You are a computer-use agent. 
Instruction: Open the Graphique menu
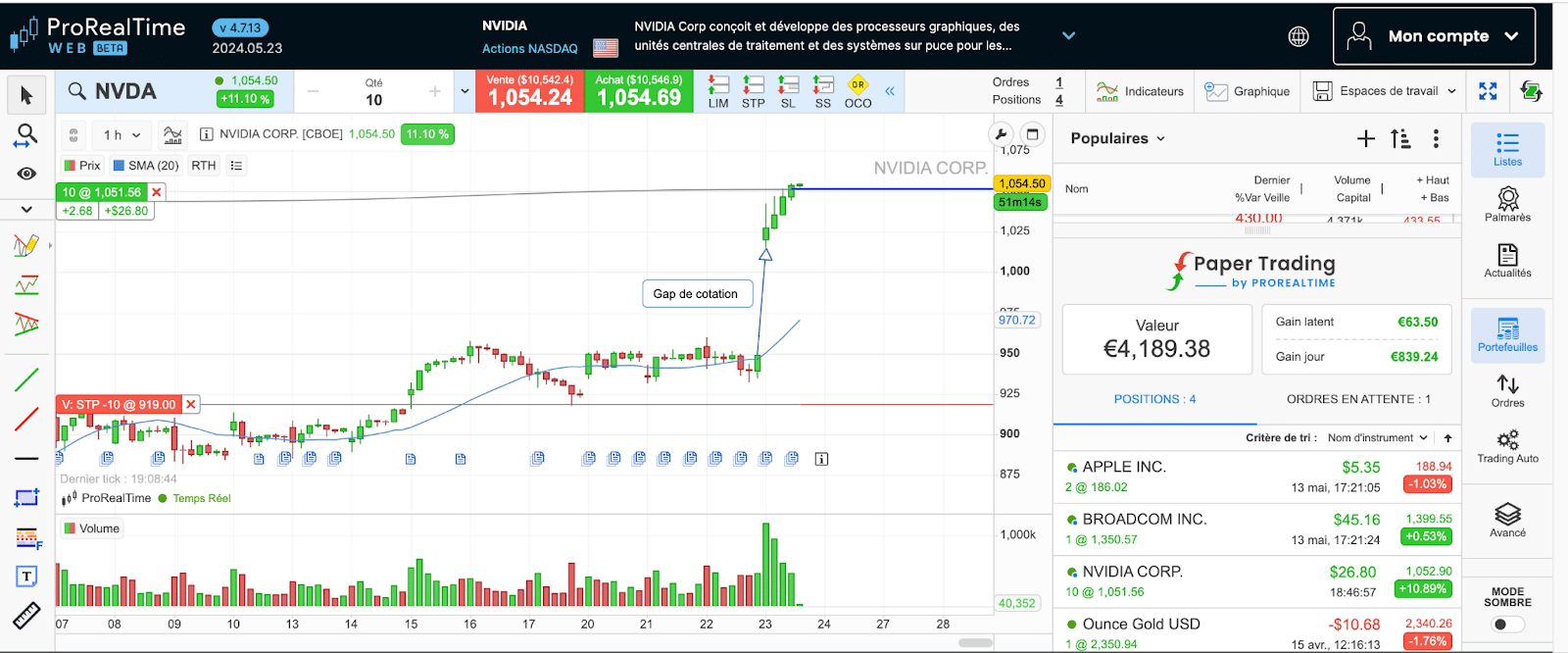[1248, 91]
